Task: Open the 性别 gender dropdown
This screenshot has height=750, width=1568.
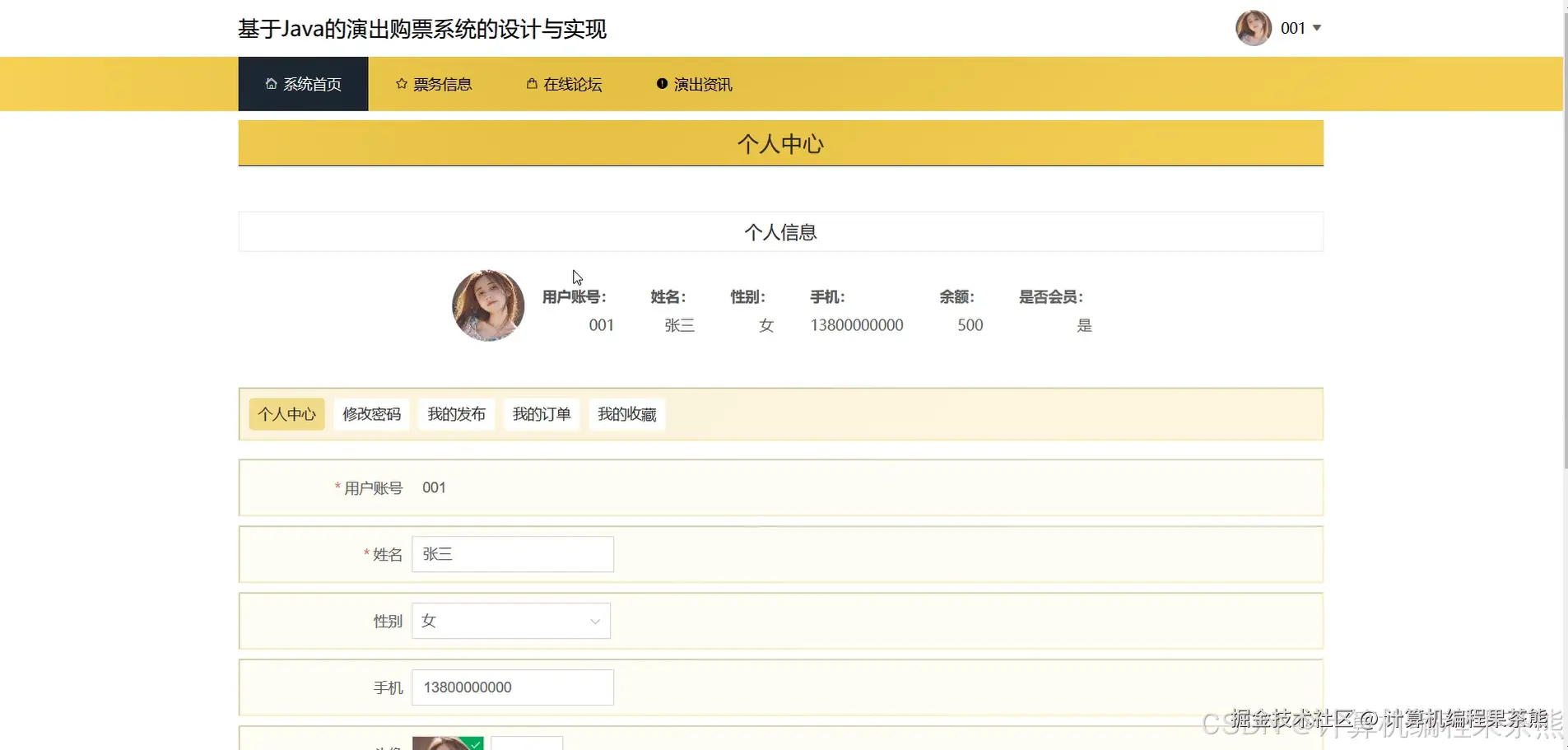Action: coord(510,621)
